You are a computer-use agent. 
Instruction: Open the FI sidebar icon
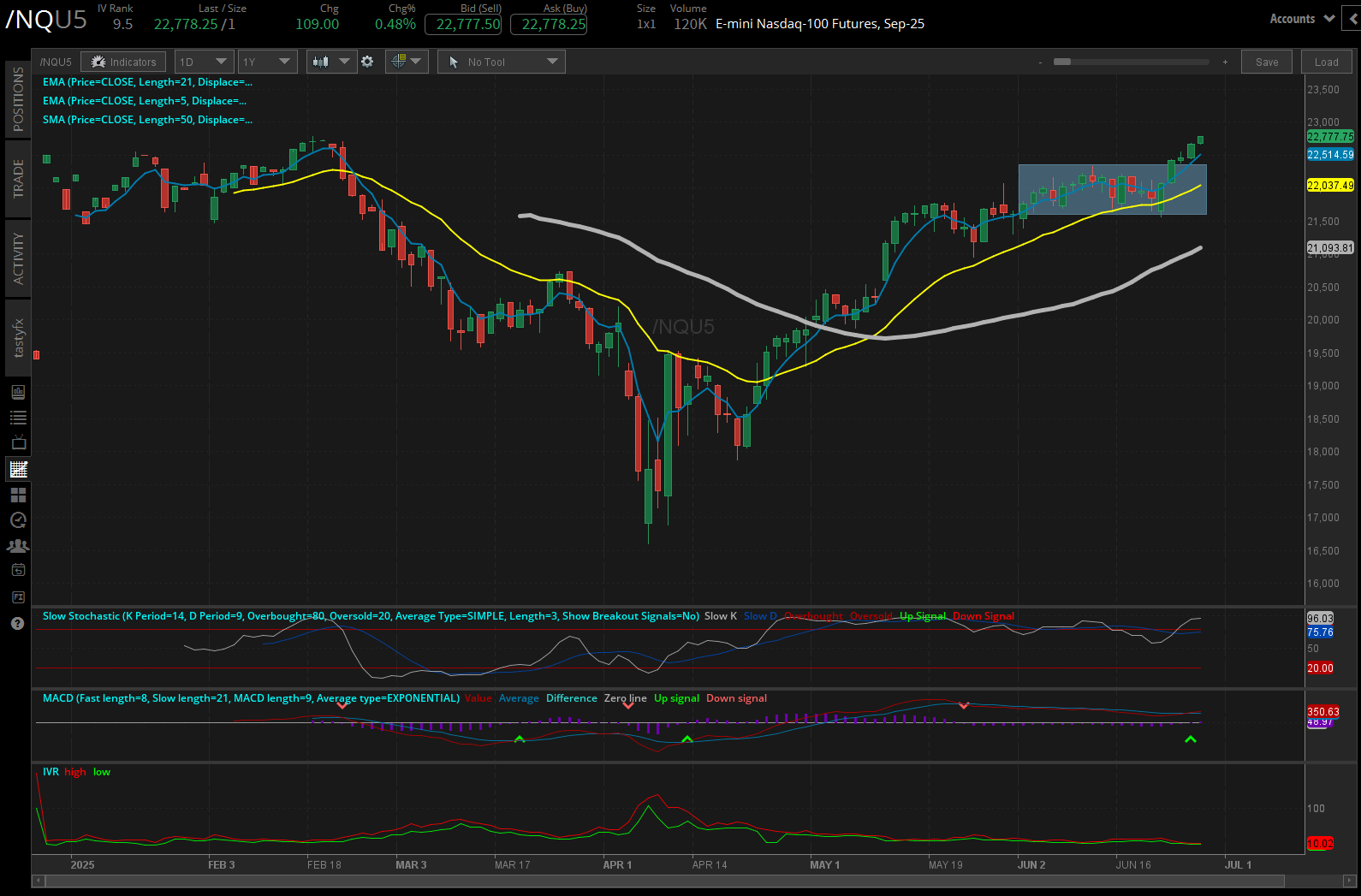click(x=18, y=596)
